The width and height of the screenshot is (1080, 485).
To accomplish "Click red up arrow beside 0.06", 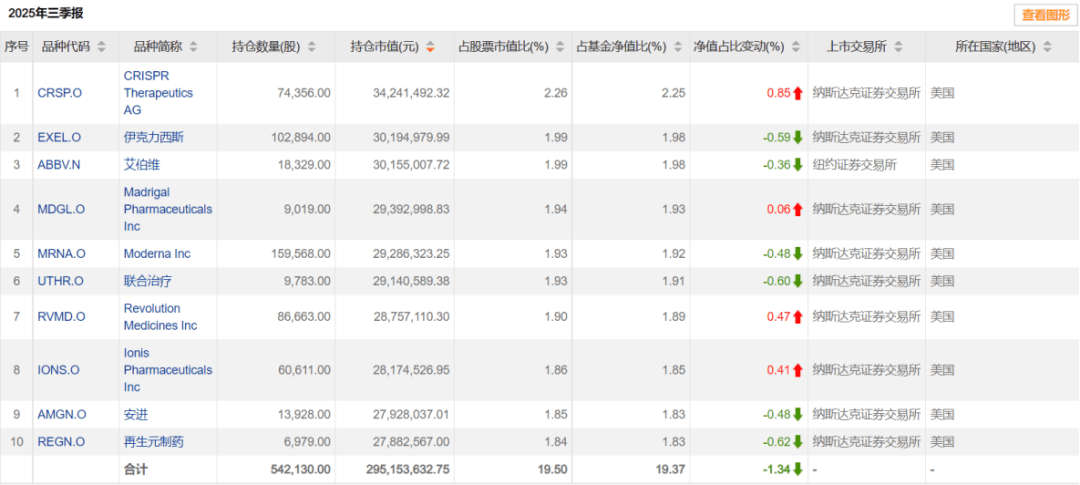I will click(798, 209).
